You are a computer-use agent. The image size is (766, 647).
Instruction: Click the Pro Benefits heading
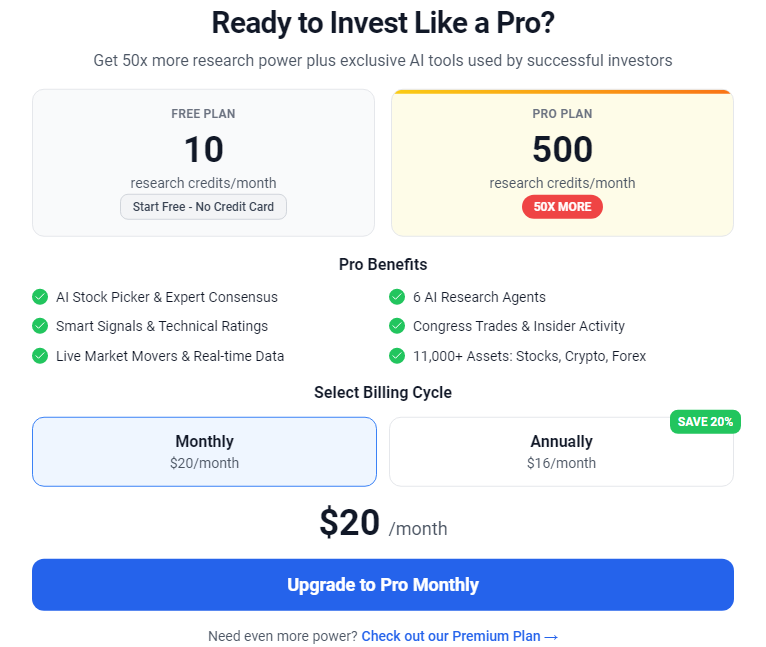tap(383, 264)
